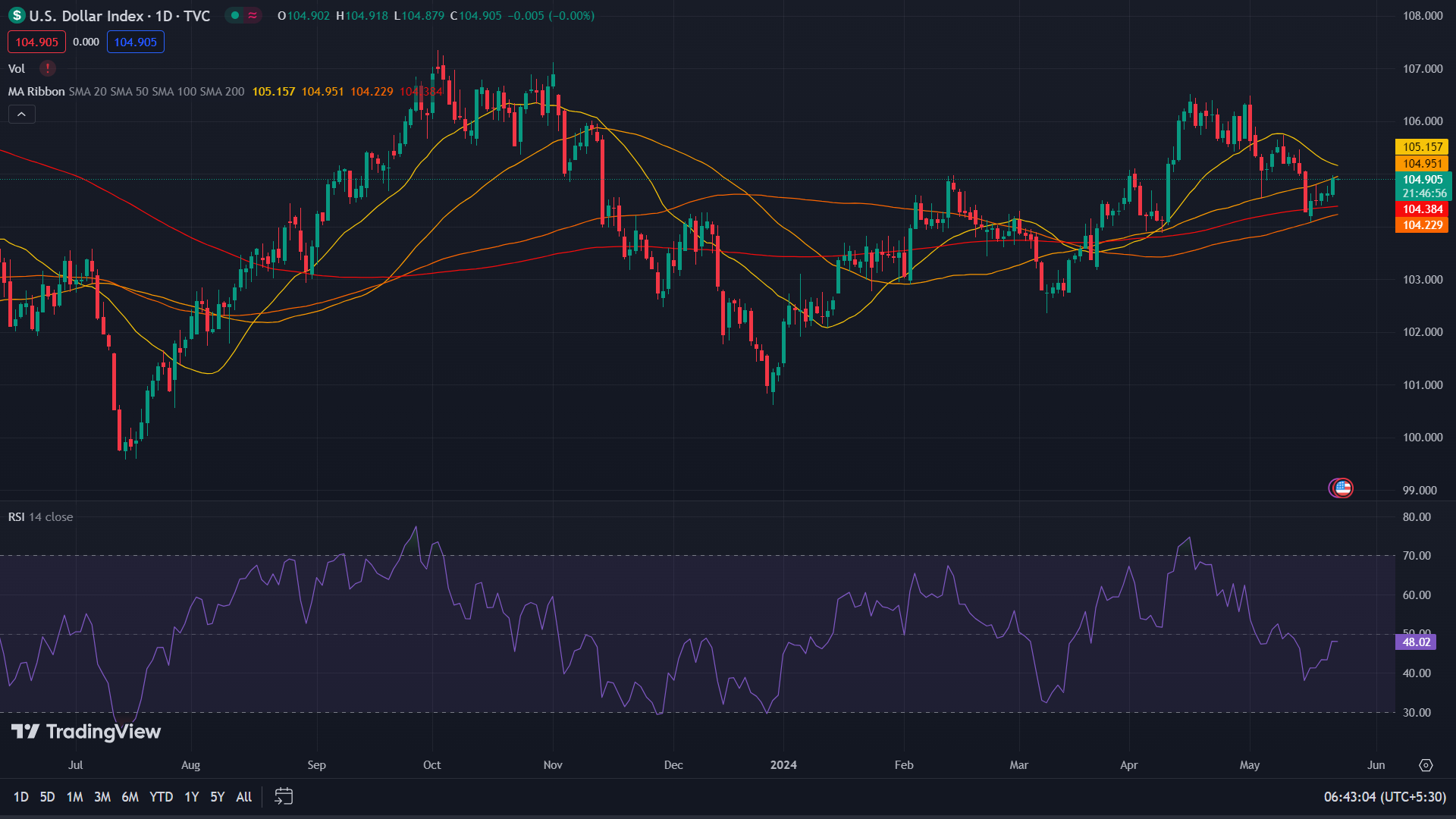Click the 108.000 price scale label
Image resolution: width=1456 pixels, height=819 pixels.
(x=1423, y=16)
